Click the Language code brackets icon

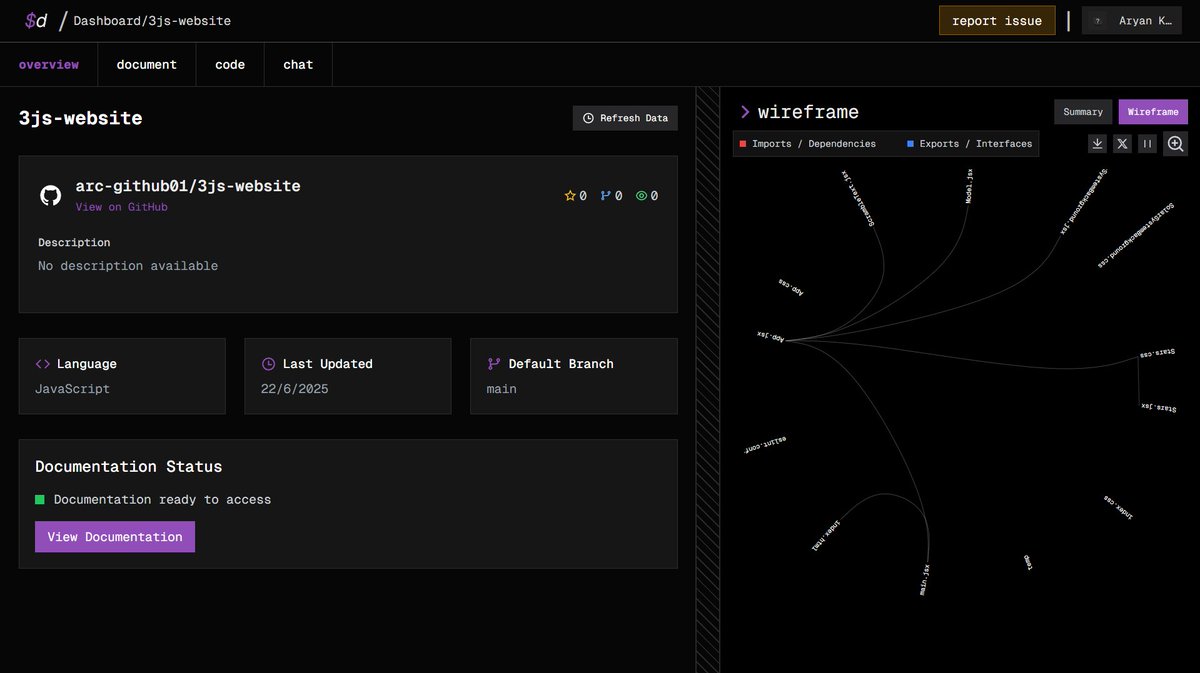click(43, 364)
